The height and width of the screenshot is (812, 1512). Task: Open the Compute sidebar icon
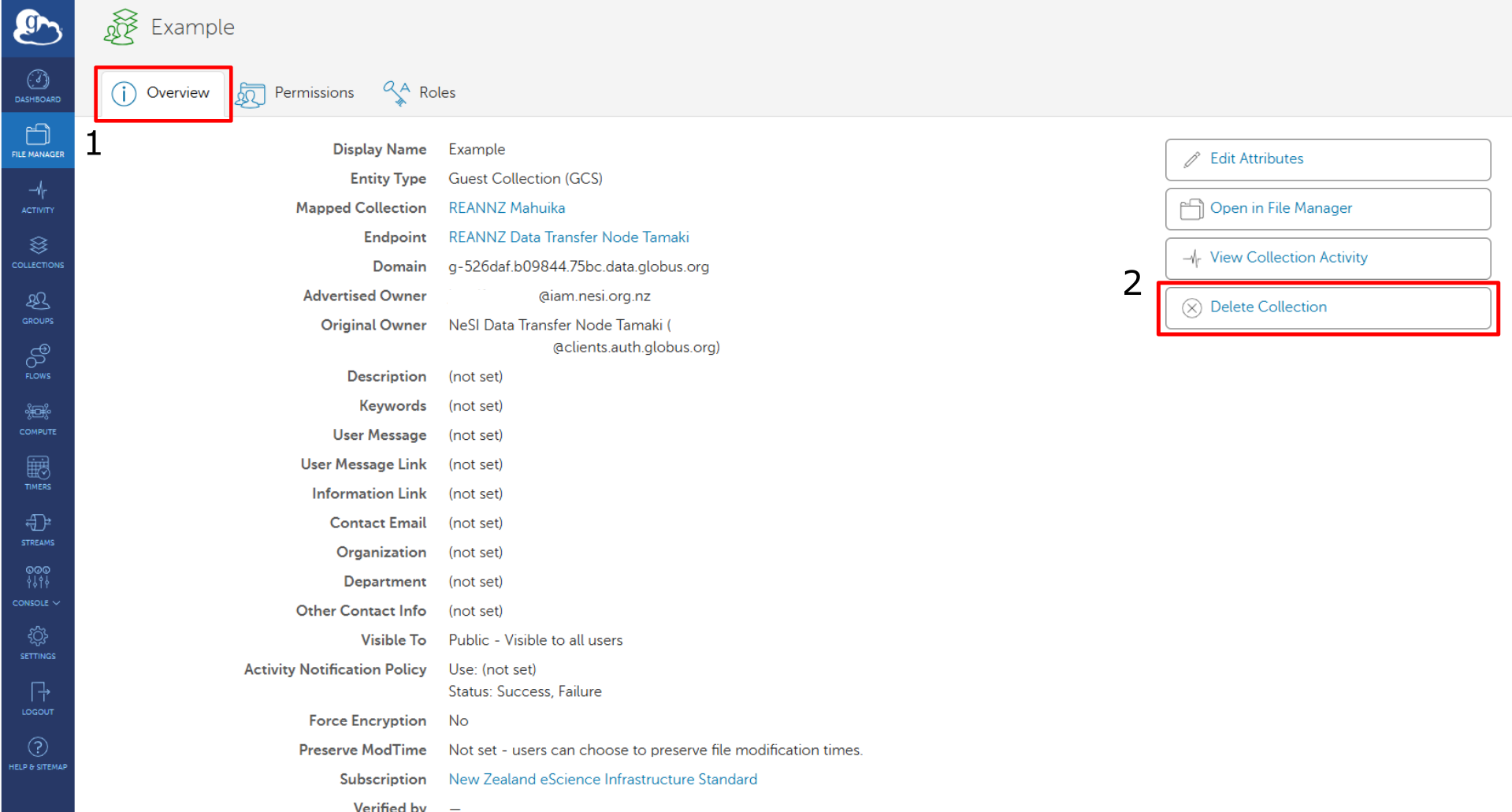38,418
